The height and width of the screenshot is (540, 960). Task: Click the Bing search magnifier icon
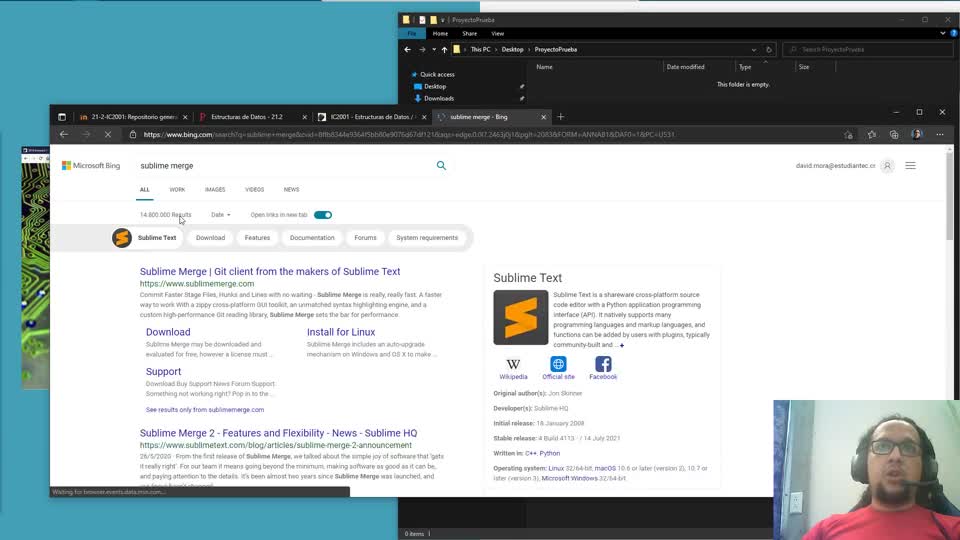pyautogui.click(x=441, y=165)
